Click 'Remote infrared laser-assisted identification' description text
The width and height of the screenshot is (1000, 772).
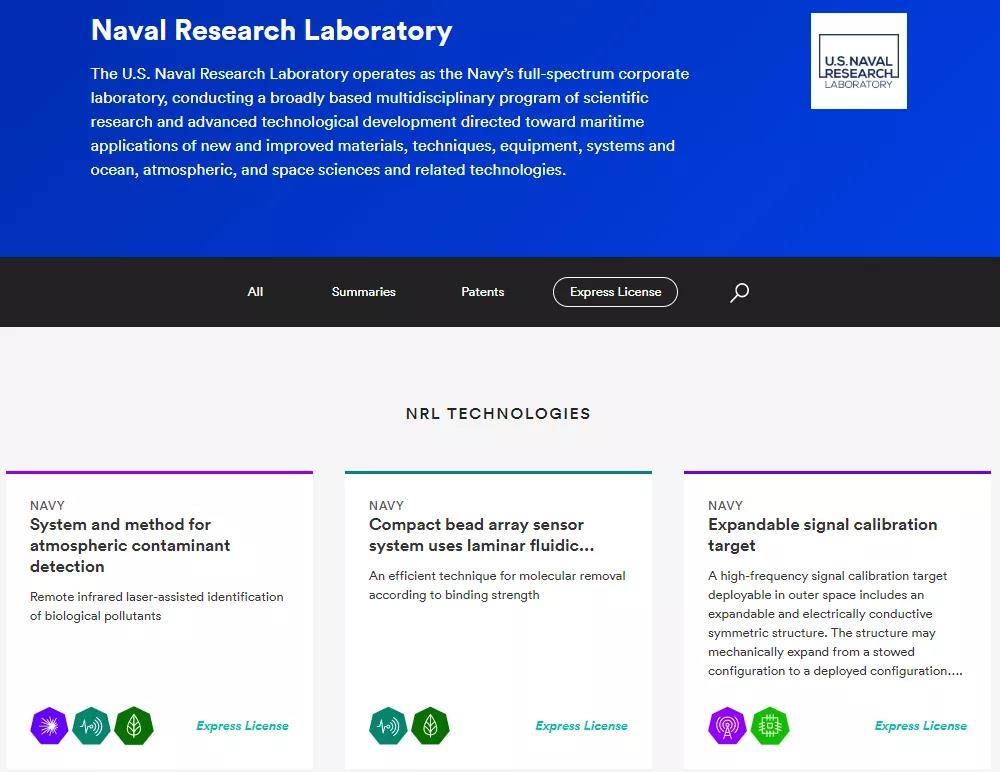(157, 606)
